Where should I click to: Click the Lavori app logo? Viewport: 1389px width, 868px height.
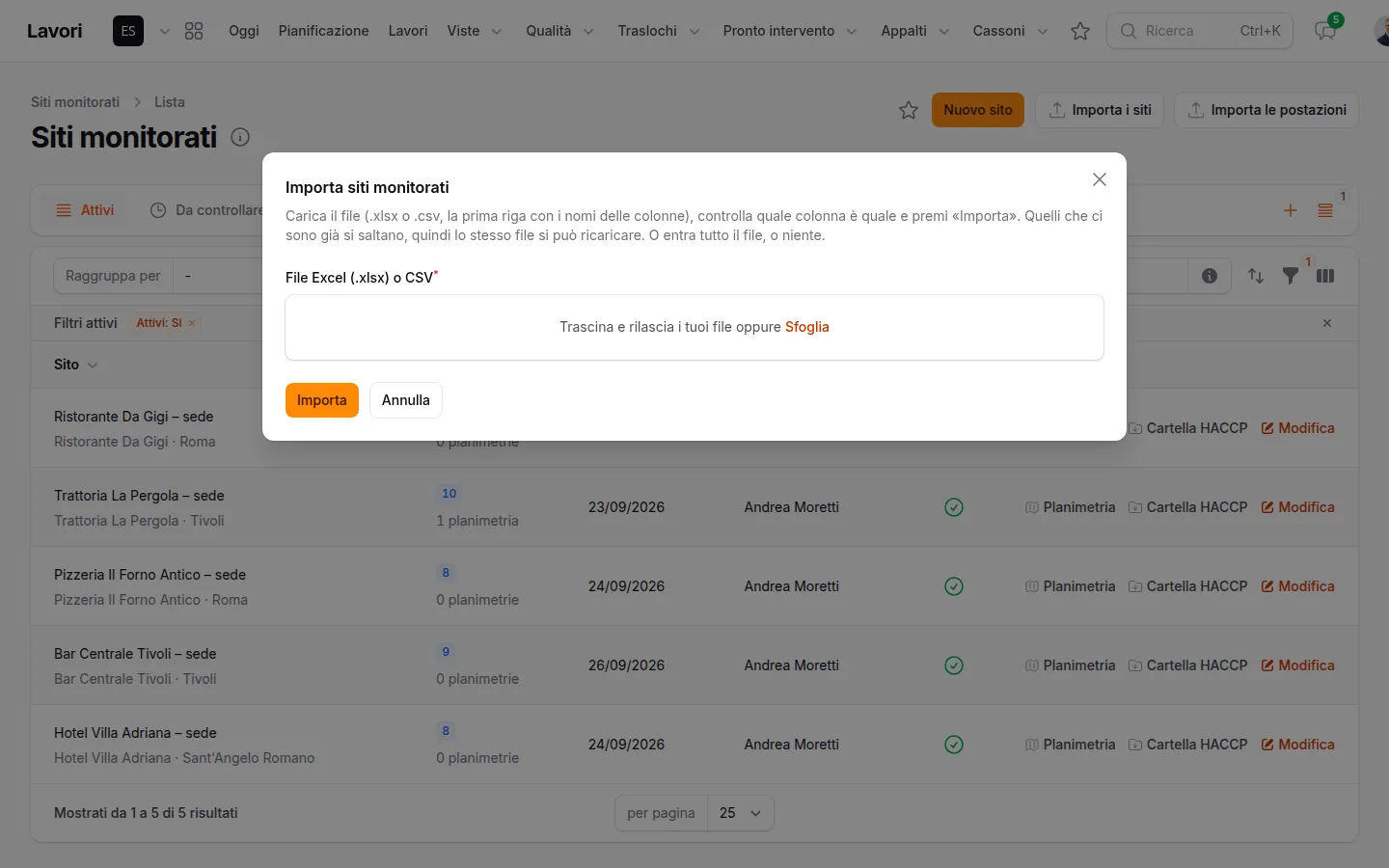pyautogui.click(x=55, y=31)
